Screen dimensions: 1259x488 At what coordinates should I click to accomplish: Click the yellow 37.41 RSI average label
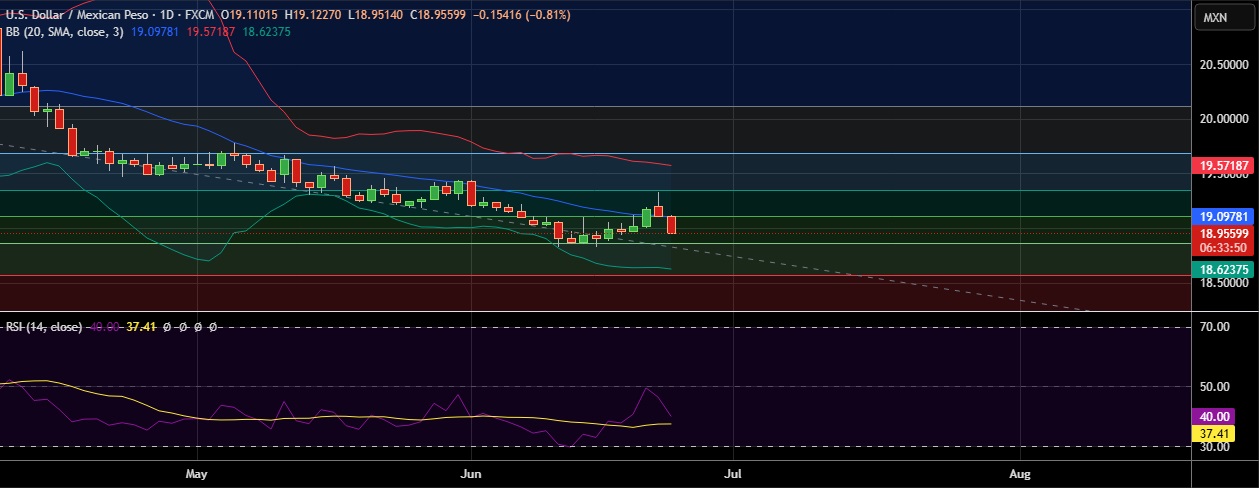coord(1213,433)
